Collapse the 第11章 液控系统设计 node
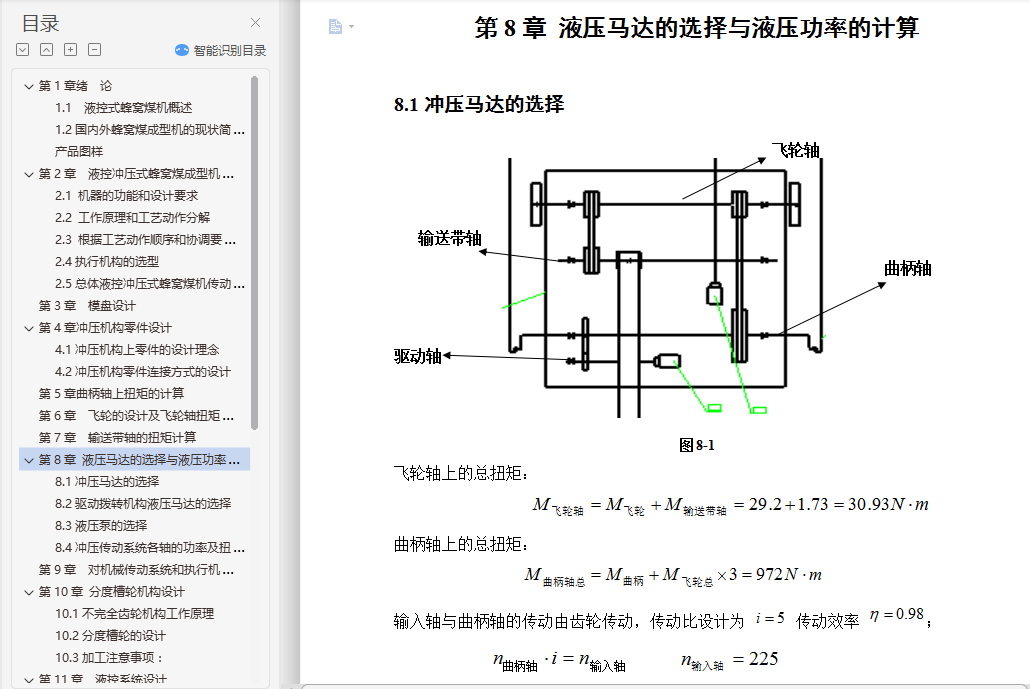1030x689 pixels. 29,679
